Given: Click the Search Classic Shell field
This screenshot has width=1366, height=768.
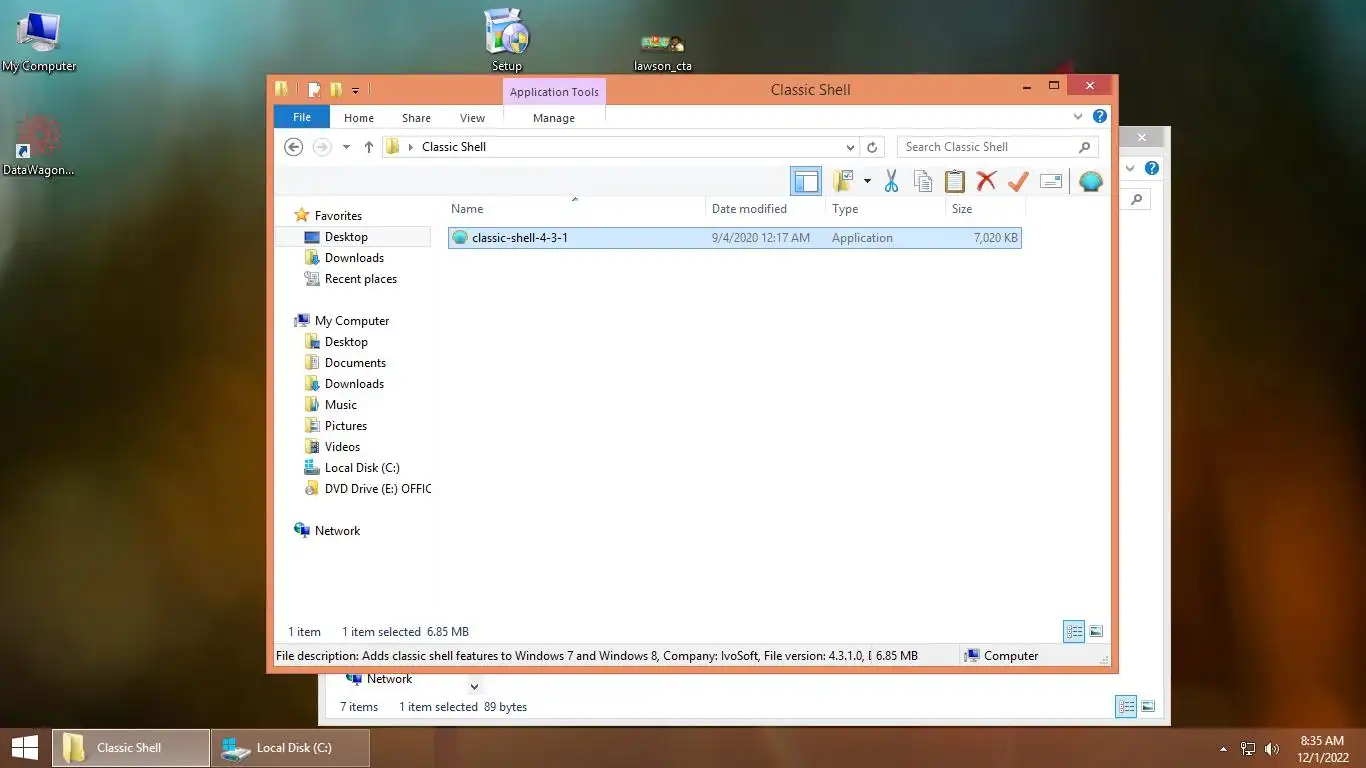Looking at the screenshot, I should (988, 147).
